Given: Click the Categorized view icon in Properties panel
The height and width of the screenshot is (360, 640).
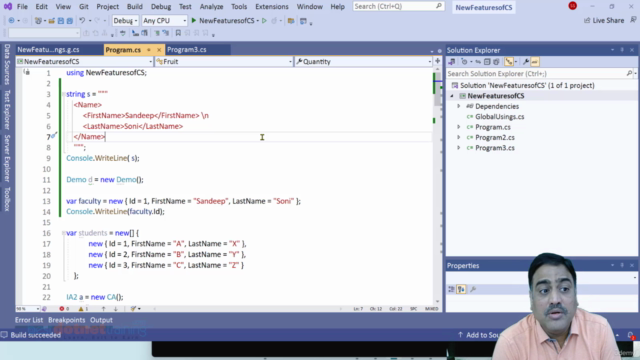Looking at the screenshot, I should [451, 289].
